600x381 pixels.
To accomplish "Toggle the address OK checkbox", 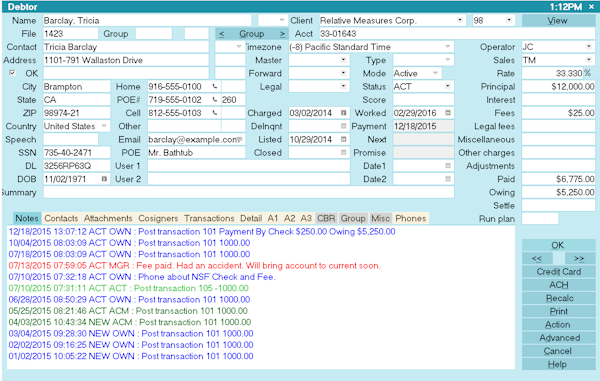I will click(12, 73).
